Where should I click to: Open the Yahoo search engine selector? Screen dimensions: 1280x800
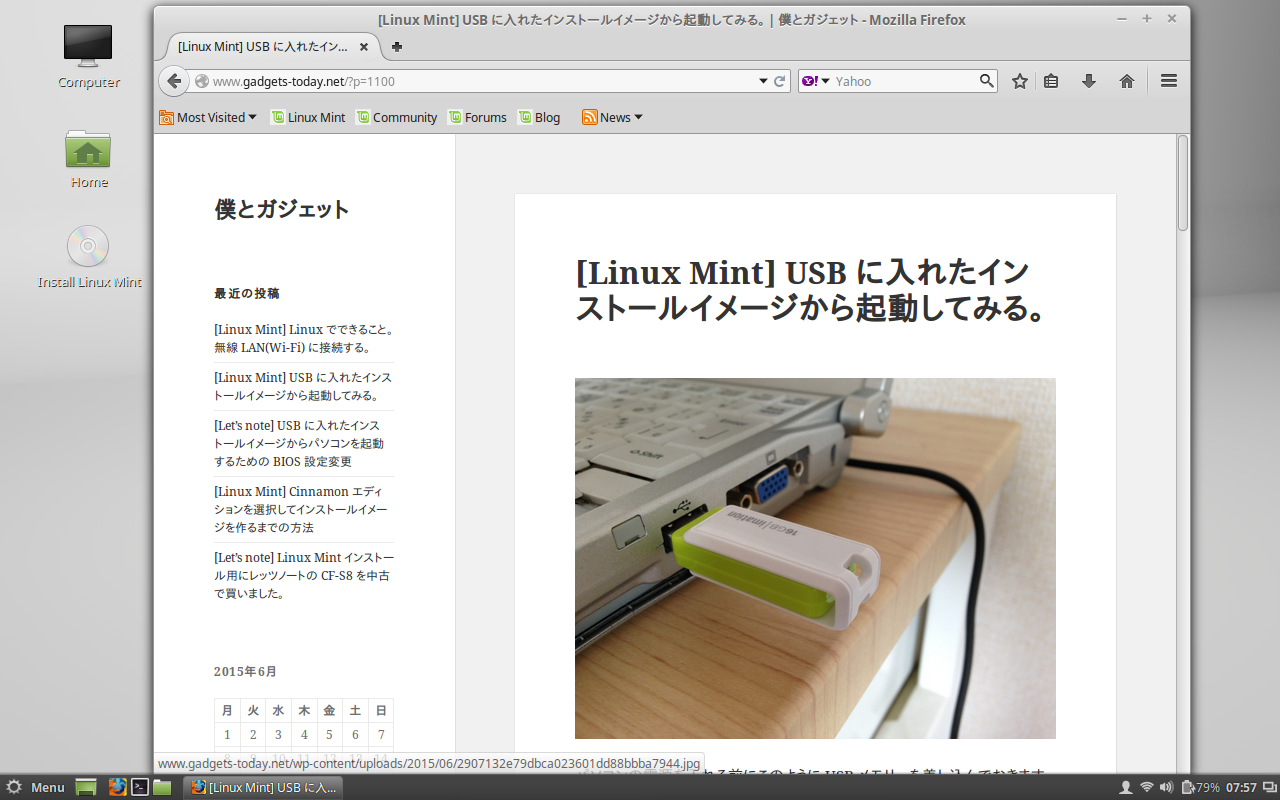tap(817, 81)
